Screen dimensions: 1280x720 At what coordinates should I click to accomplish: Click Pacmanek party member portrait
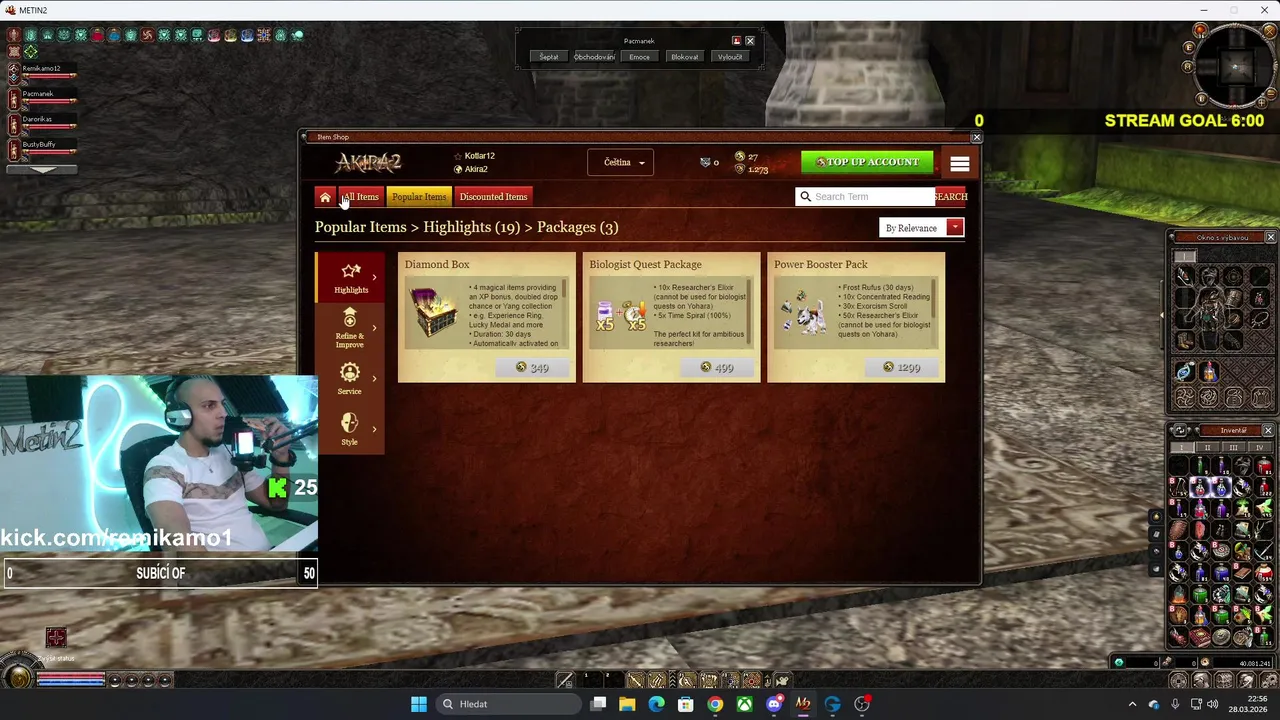click(x=14, y=99)
